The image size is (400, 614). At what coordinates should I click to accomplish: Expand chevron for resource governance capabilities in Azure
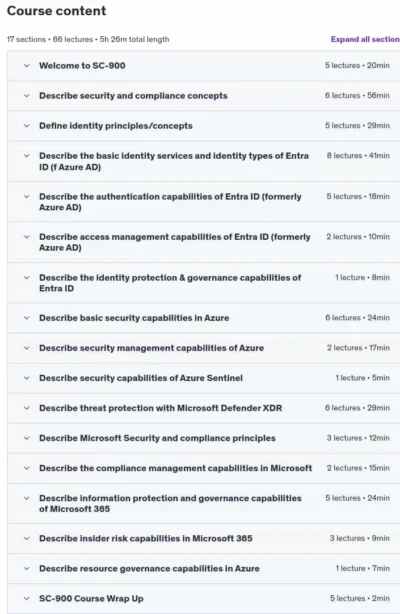tap(27, 569)
